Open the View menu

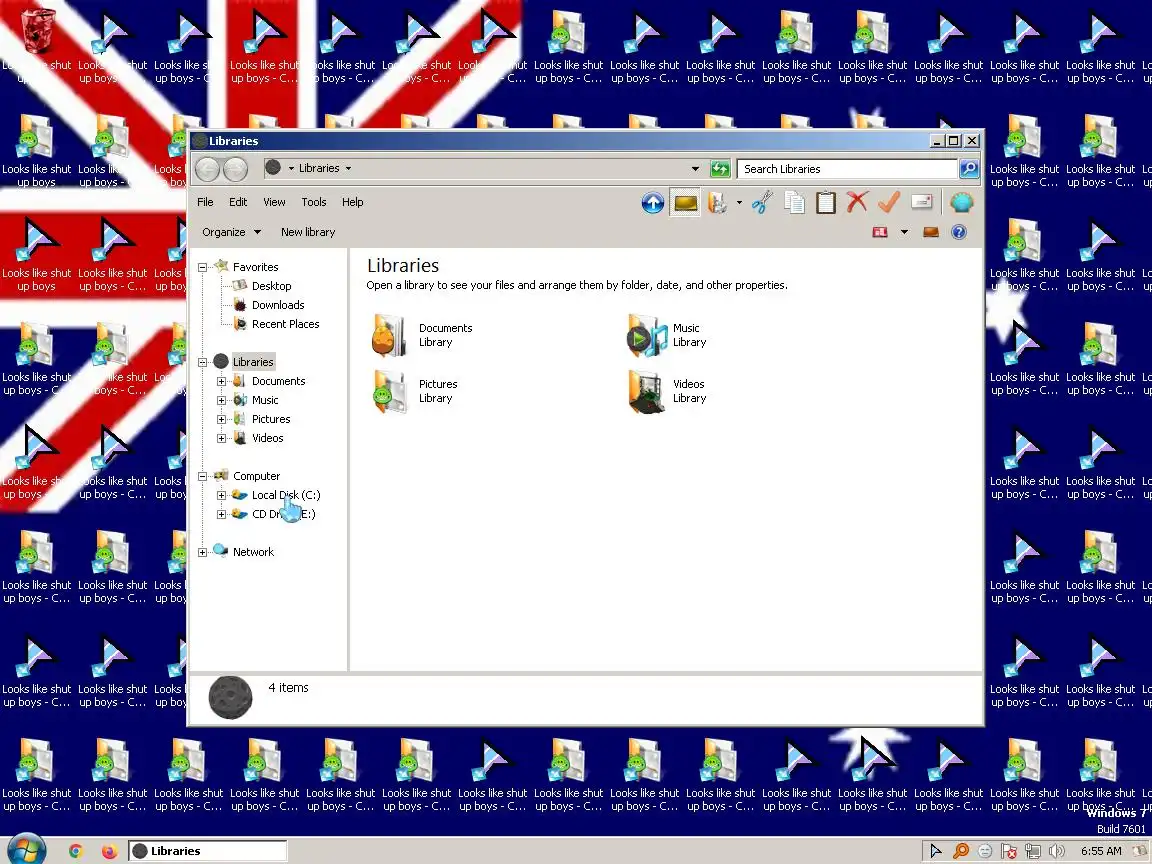pos(274,202)
